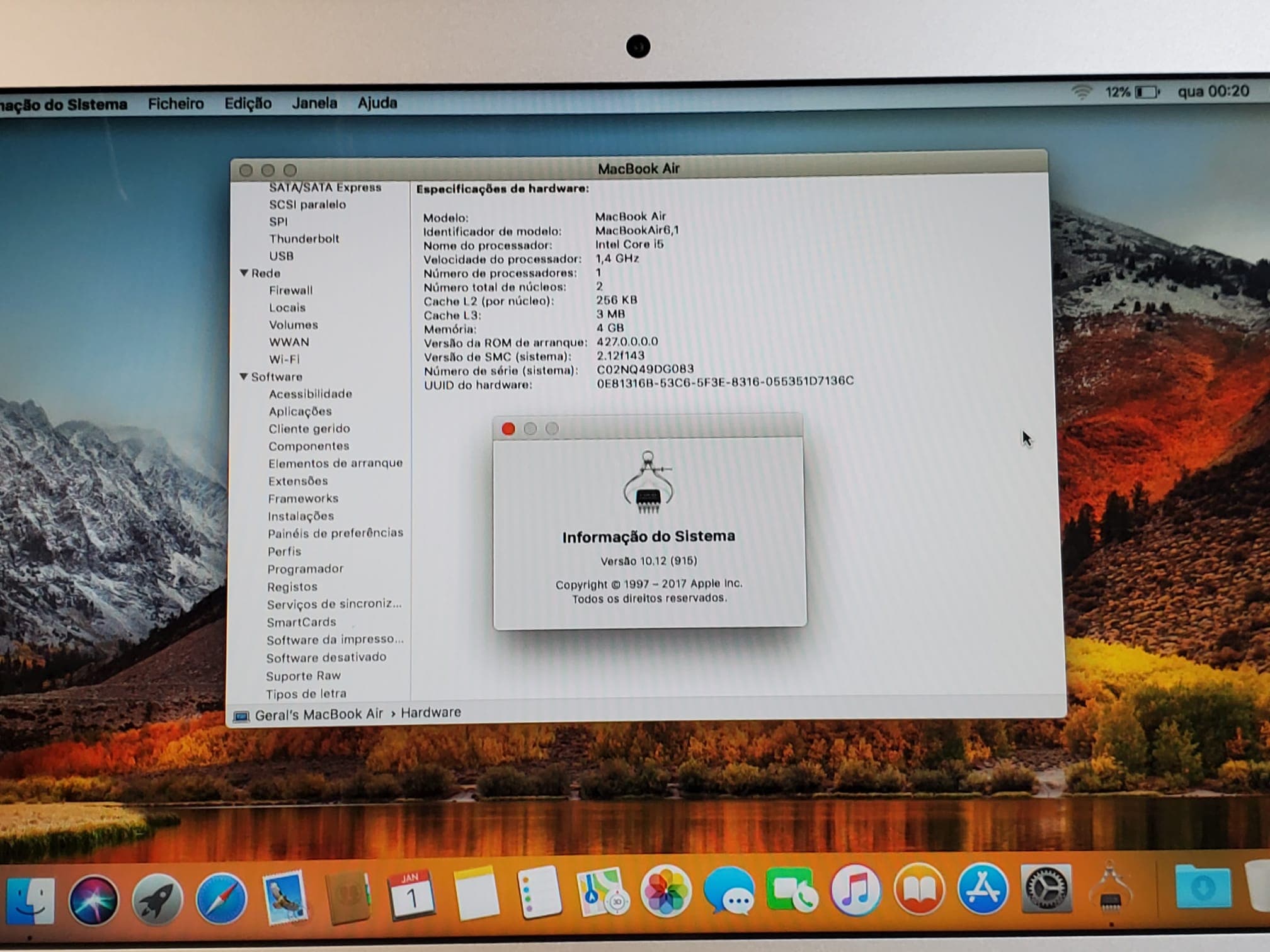Open Maps icon in Dock
The height and width of the screenshot is (952, 1270).
point(602,892)
